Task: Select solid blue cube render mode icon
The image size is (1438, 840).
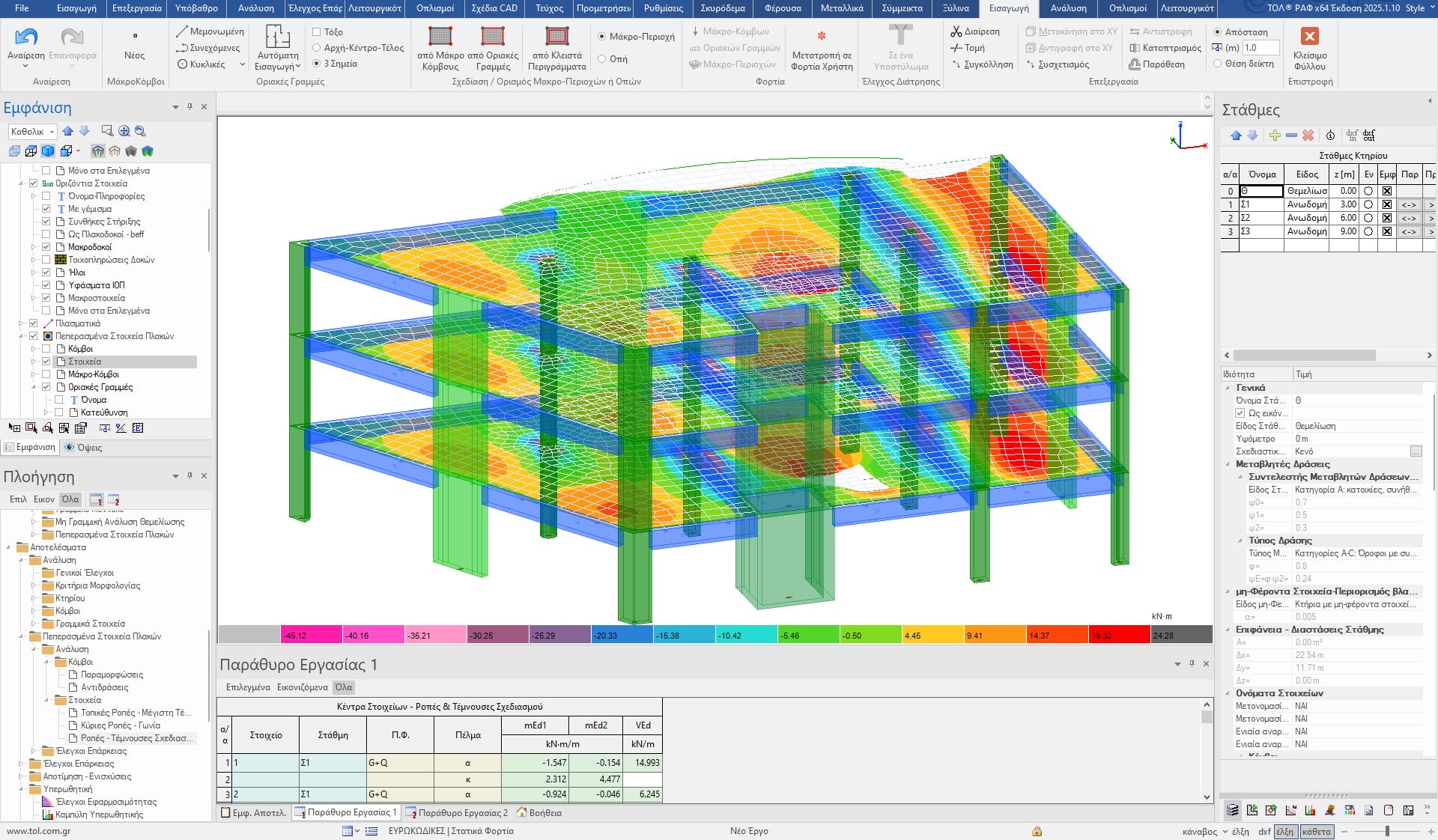Action: tap(48, 151)
